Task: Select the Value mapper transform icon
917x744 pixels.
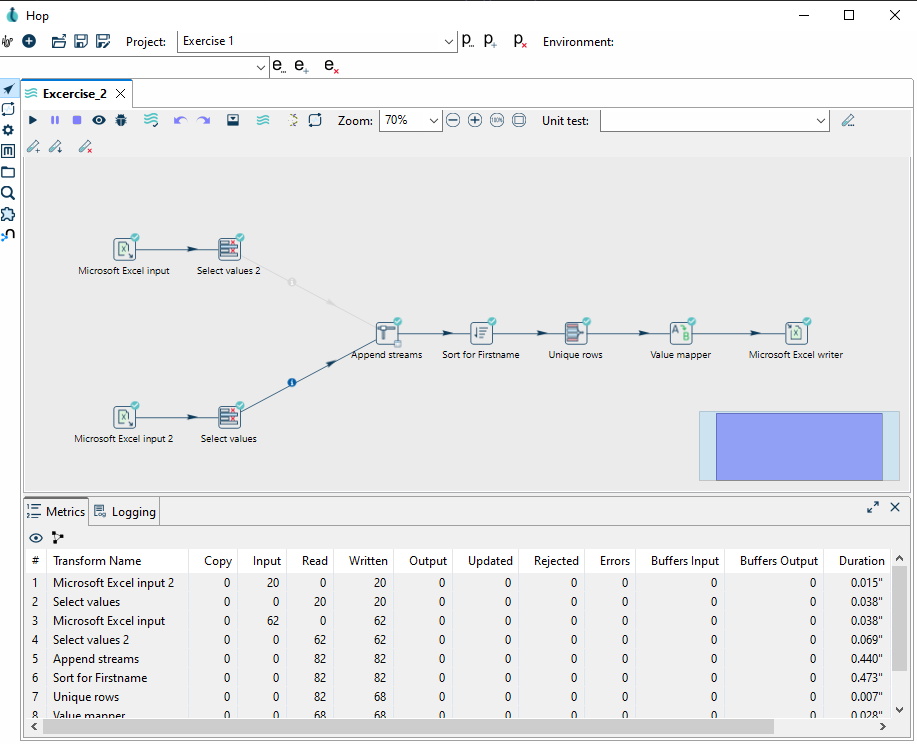Action: point(681,333)
